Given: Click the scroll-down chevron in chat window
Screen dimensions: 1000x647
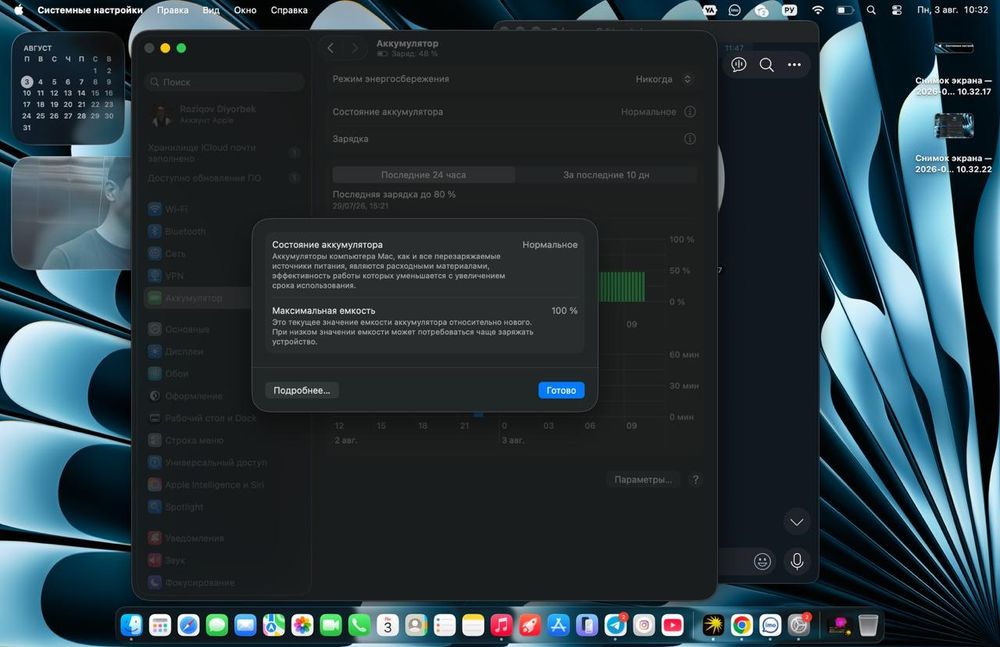Looking at the screenshot, I should pos(797,522).
